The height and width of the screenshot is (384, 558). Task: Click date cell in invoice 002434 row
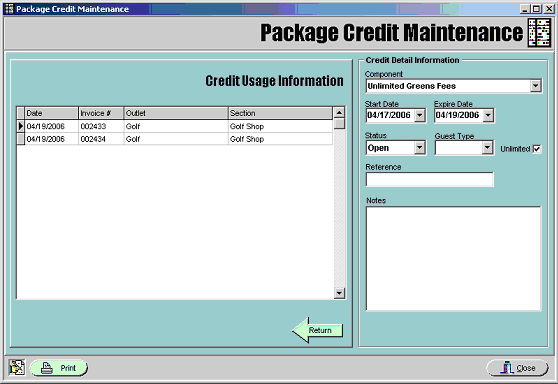(x=51, y=139)
